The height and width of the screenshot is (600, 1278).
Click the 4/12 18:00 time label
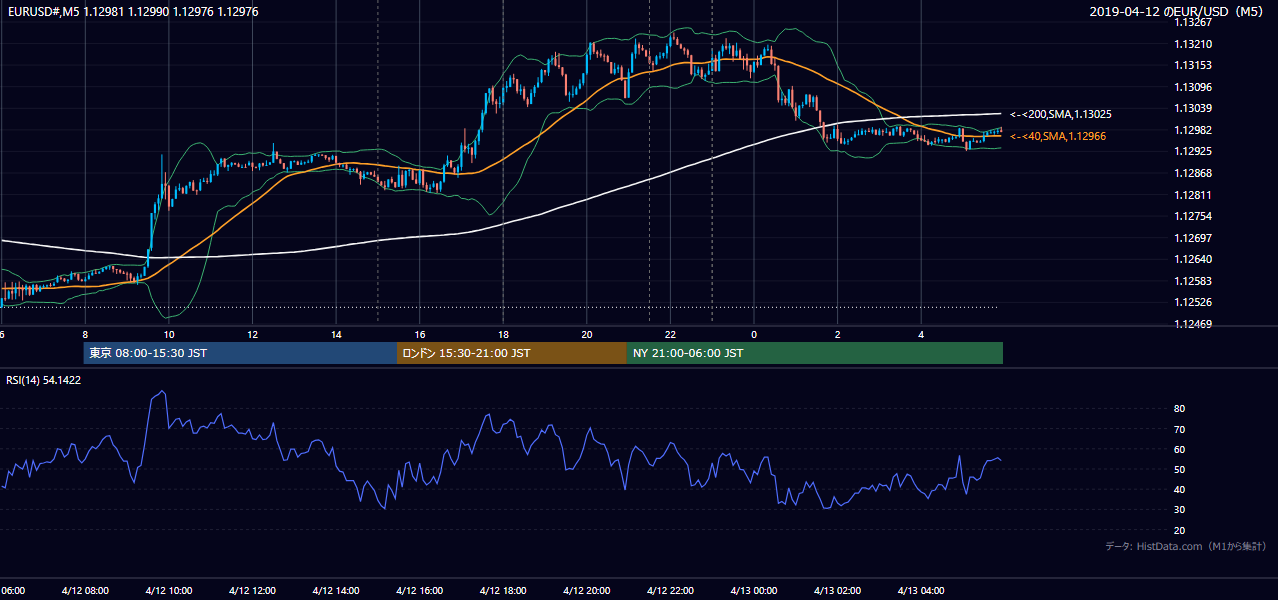503,591
